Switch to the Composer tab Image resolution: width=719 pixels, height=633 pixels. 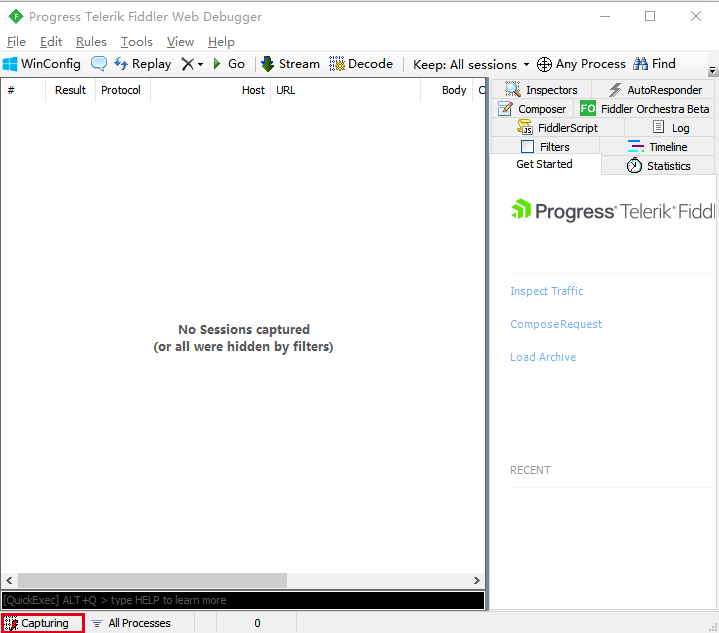tap(532, 109)
